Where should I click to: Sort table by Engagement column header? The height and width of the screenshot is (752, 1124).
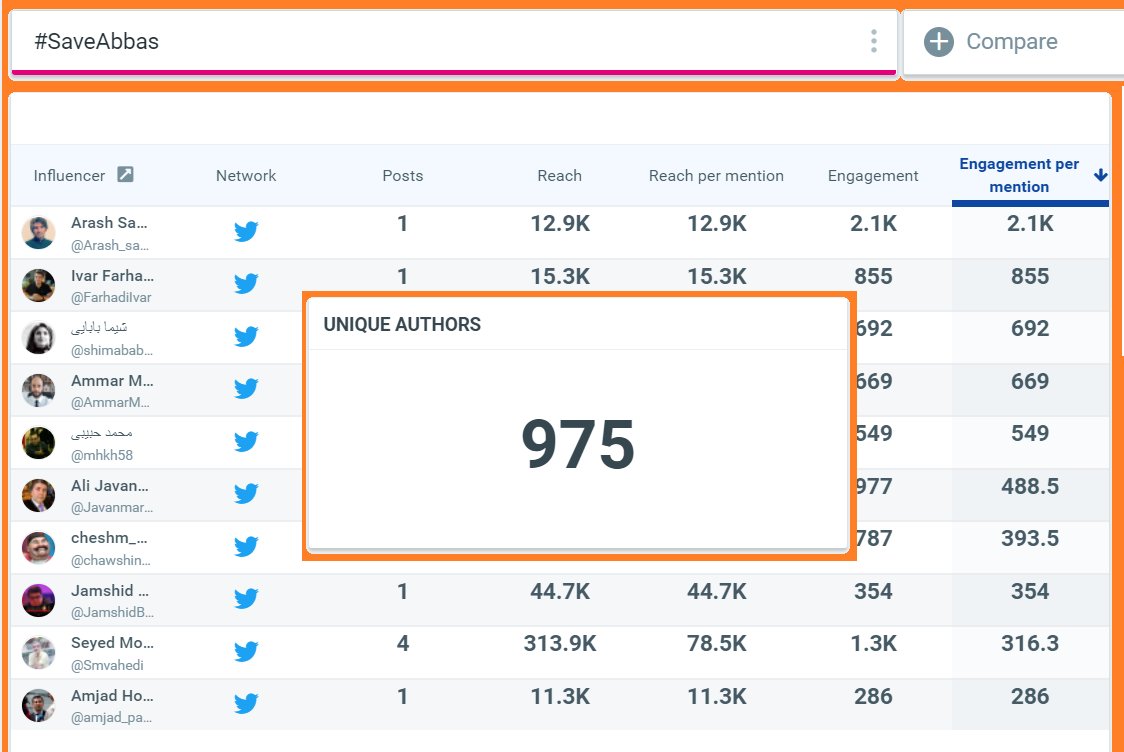click(873, 176)
